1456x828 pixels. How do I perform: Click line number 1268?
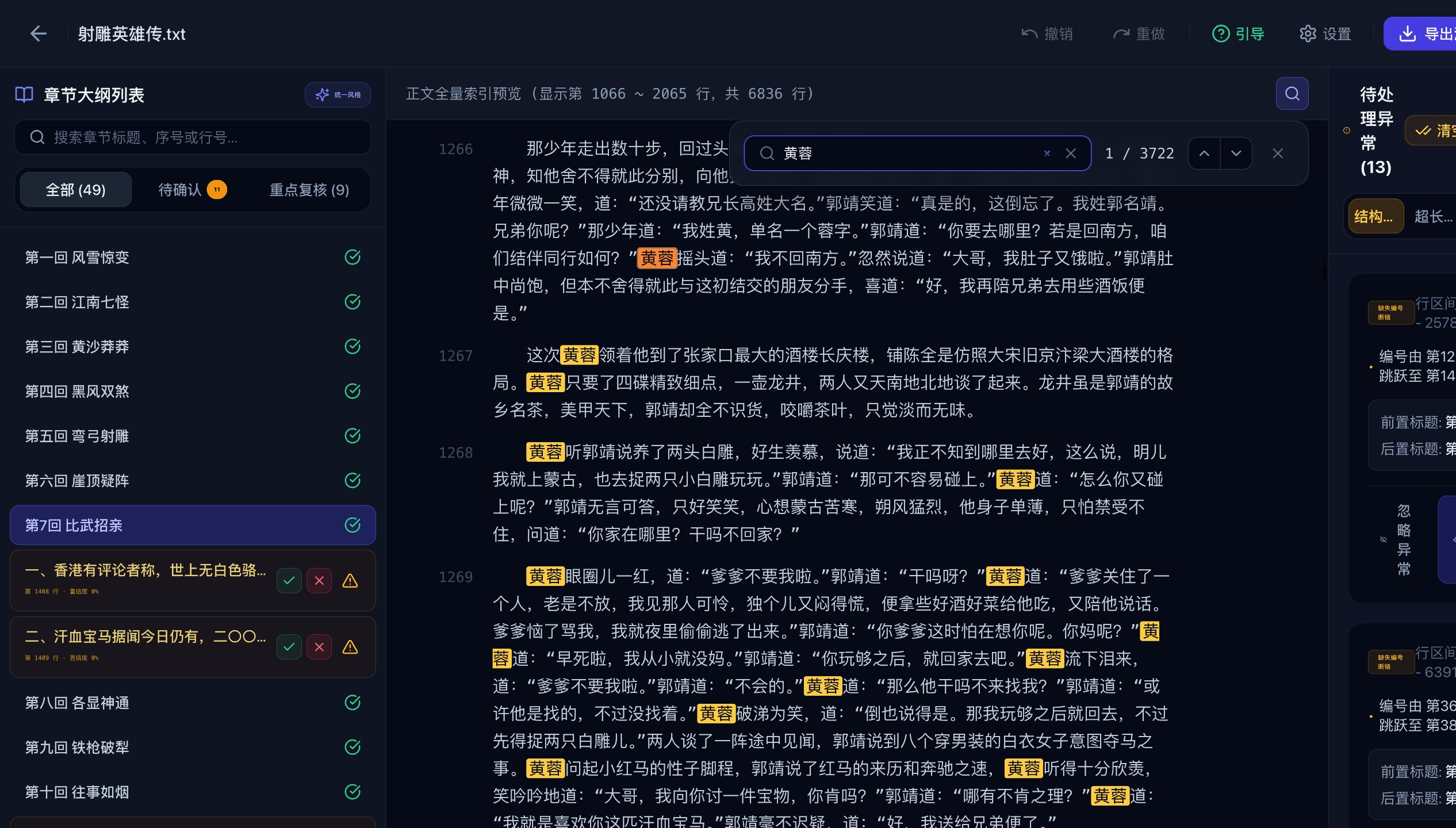click(455, 453)
